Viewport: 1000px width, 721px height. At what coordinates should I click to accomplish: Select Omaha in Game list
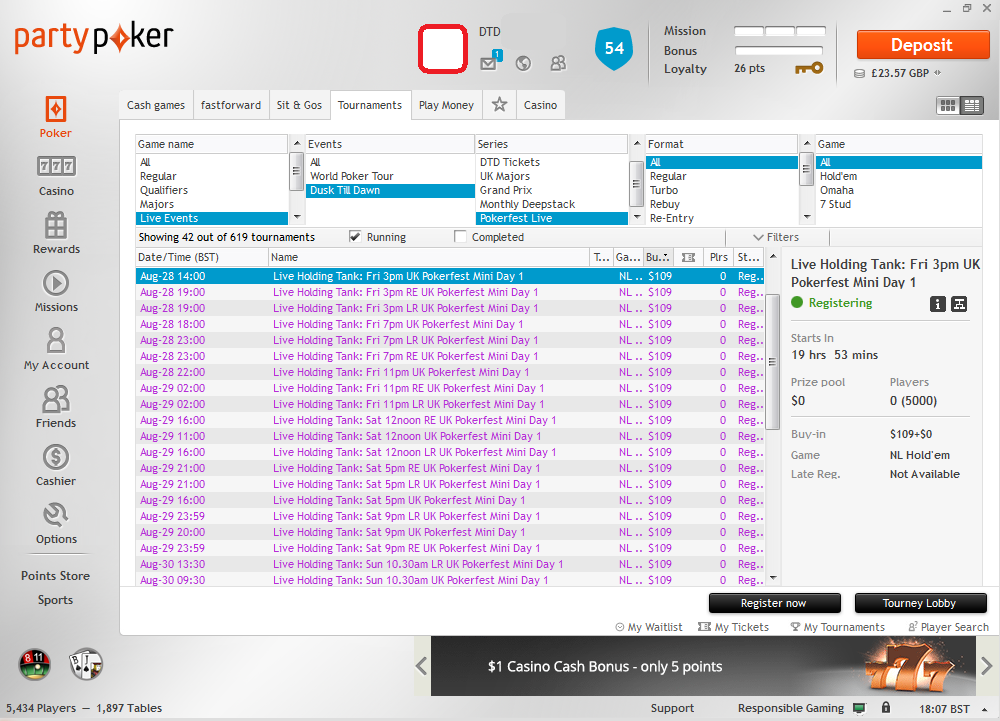[899, 190]
